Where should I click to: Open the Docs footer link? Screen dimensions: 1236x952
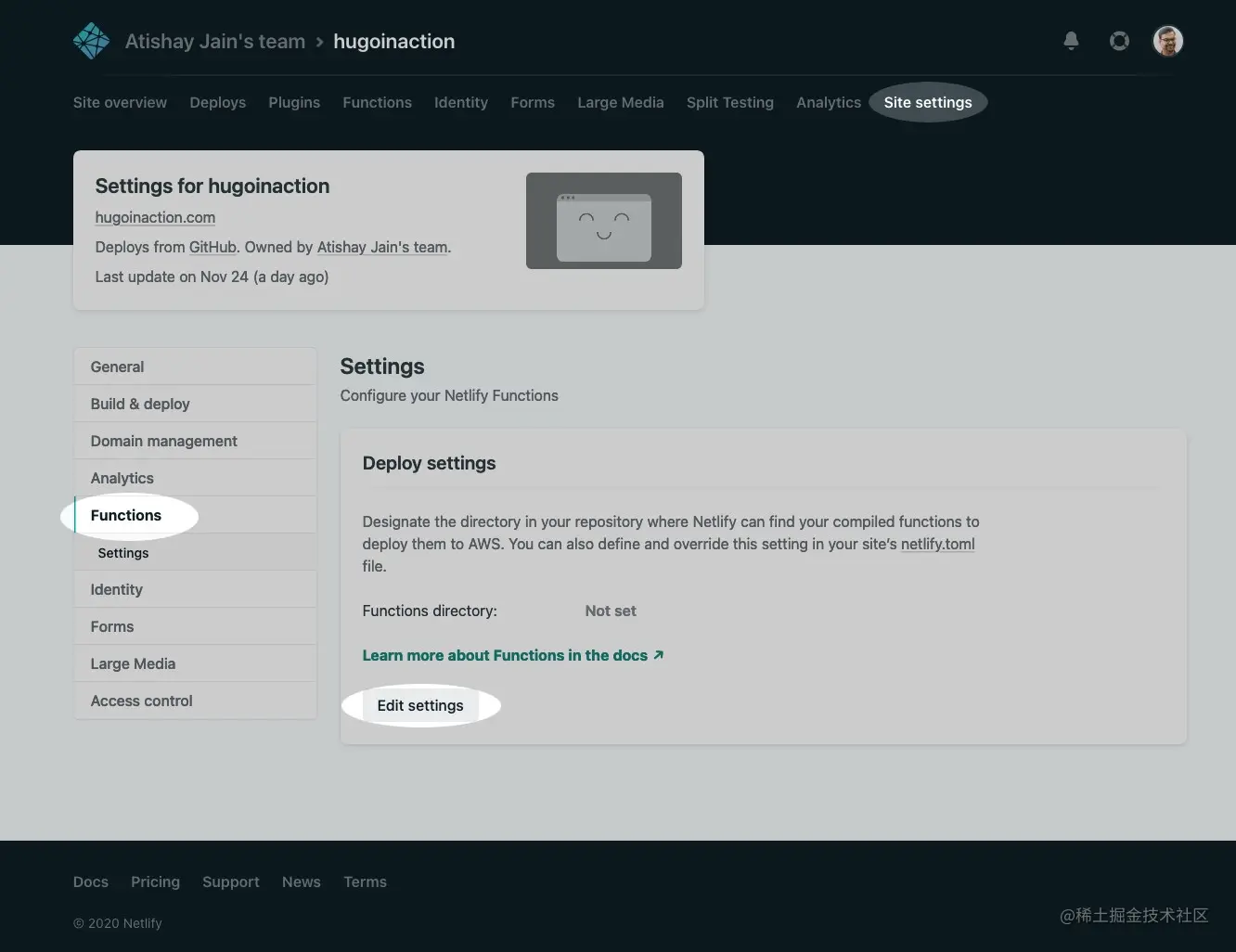91,881
